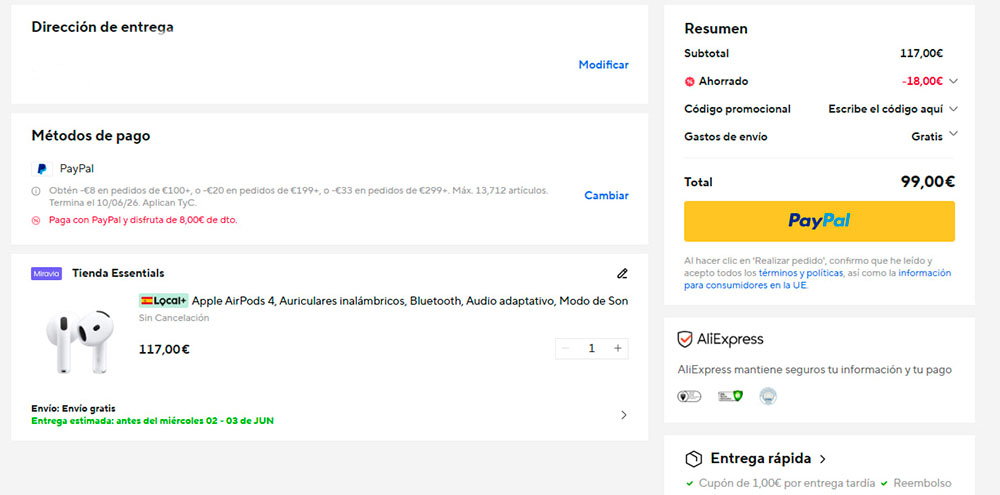Image resolution: width=1000 pixels, height=495 pixels.
Task: Click the first security certification badge
Action: pos(689,397)
